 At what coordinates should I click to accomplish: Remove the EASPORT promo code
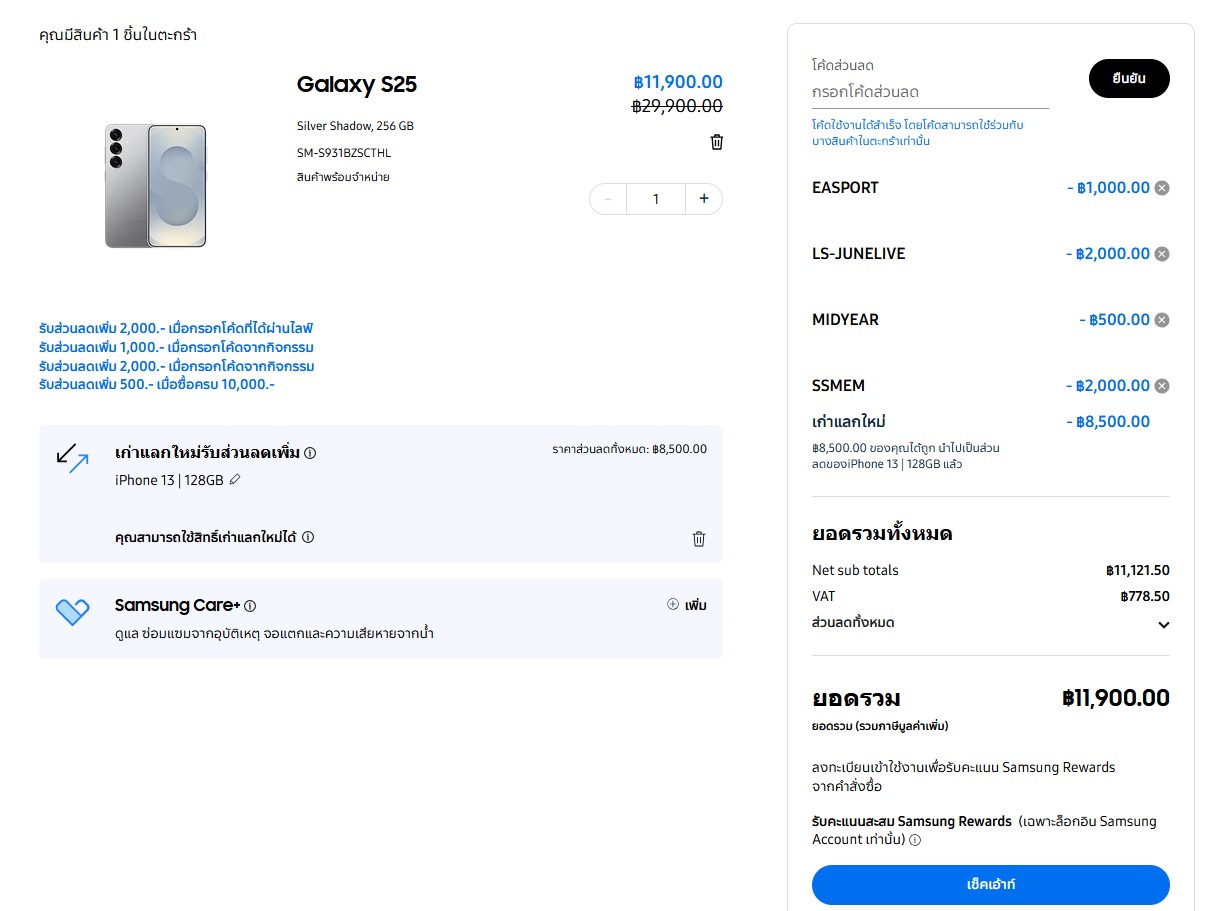(x=1162, y=188)
